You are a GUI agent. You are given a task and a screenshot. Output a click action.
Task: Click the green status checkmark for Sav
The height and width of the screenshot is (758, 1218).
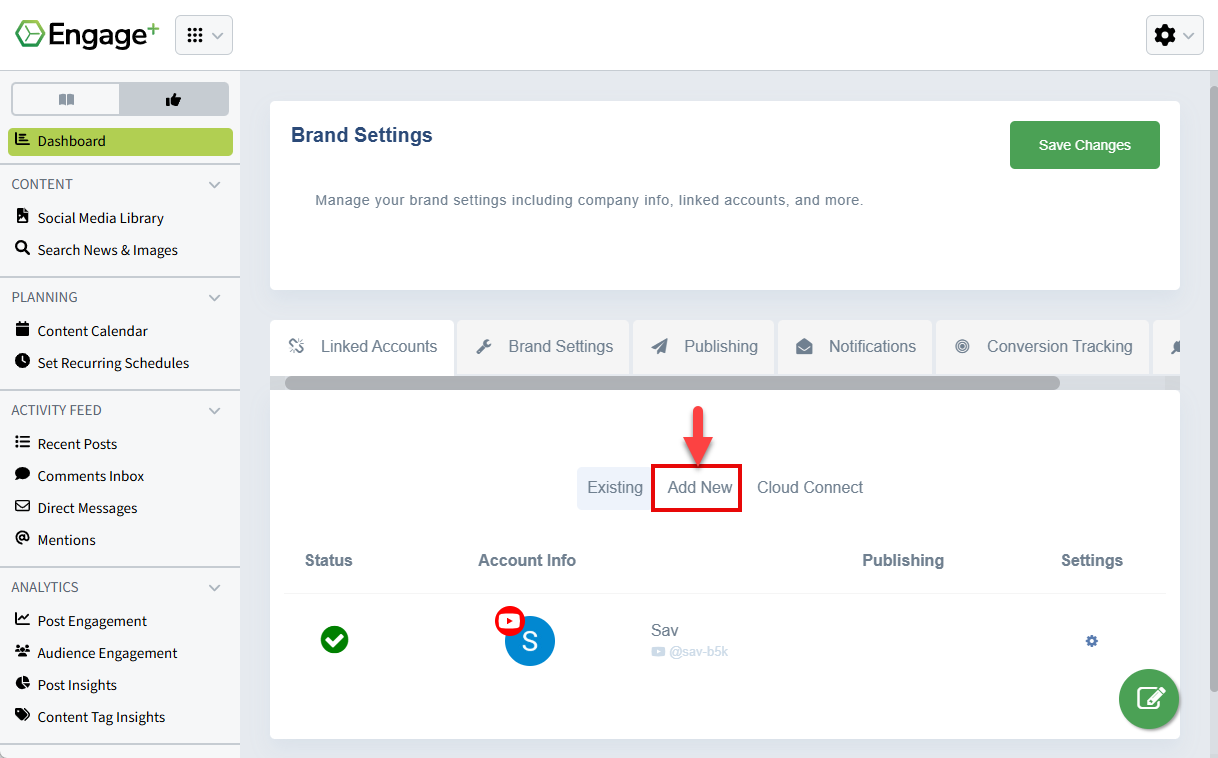point(334,640)
